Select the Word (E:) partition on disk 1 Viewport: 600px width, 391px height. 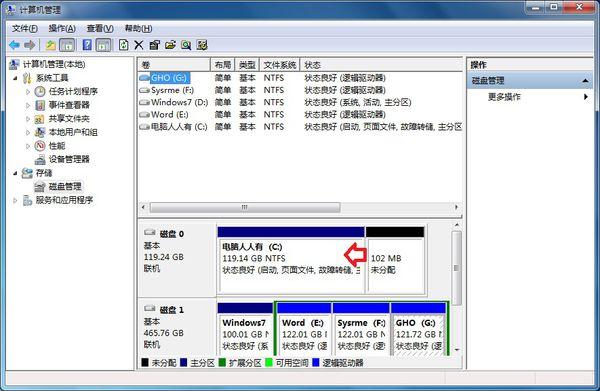point(304,329)
